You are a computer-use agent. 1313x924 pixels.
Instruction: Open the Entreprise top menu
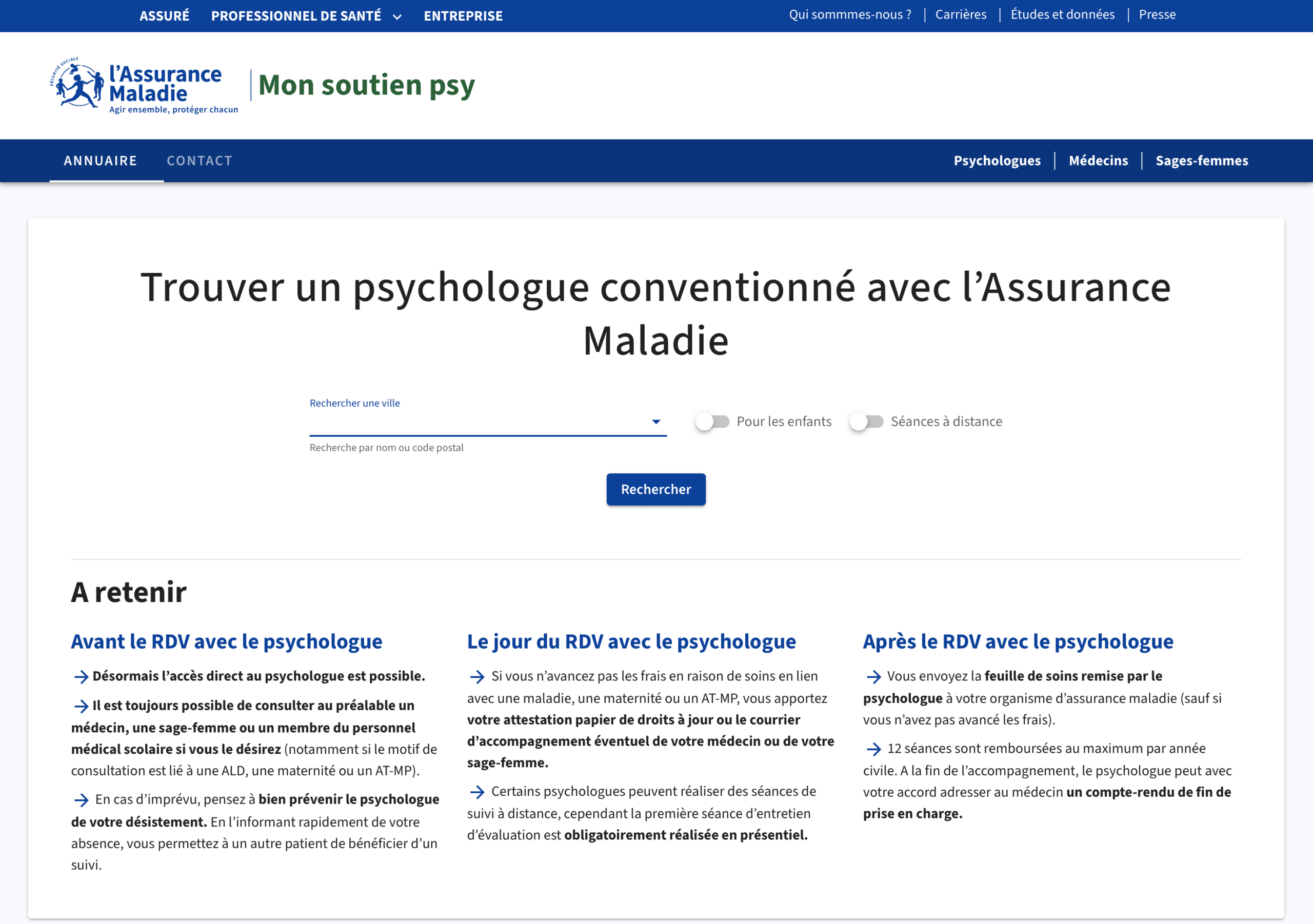[x=463, y=15]
